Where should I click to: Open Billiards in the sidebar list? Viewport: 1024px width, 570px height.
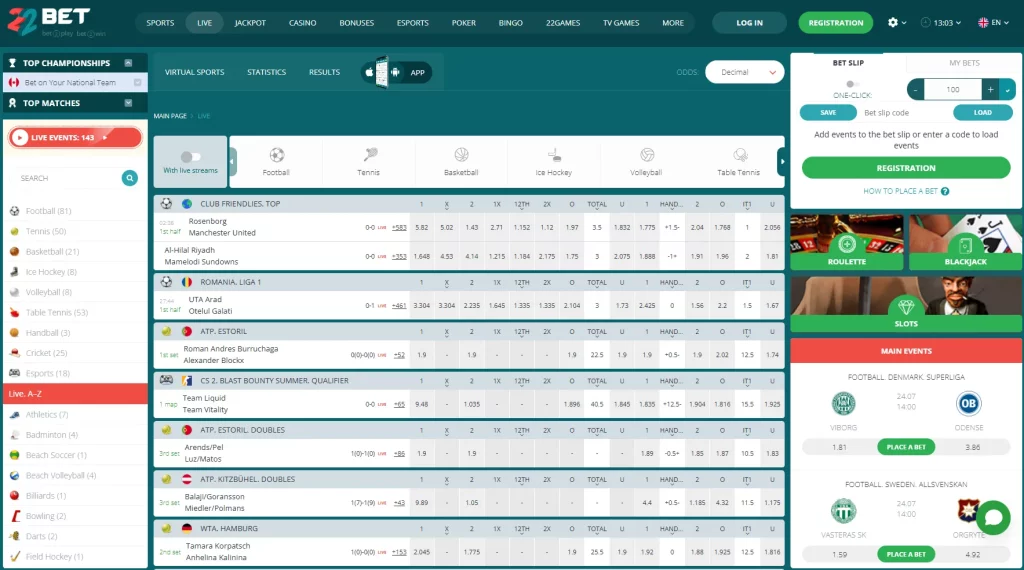point(75,496)
